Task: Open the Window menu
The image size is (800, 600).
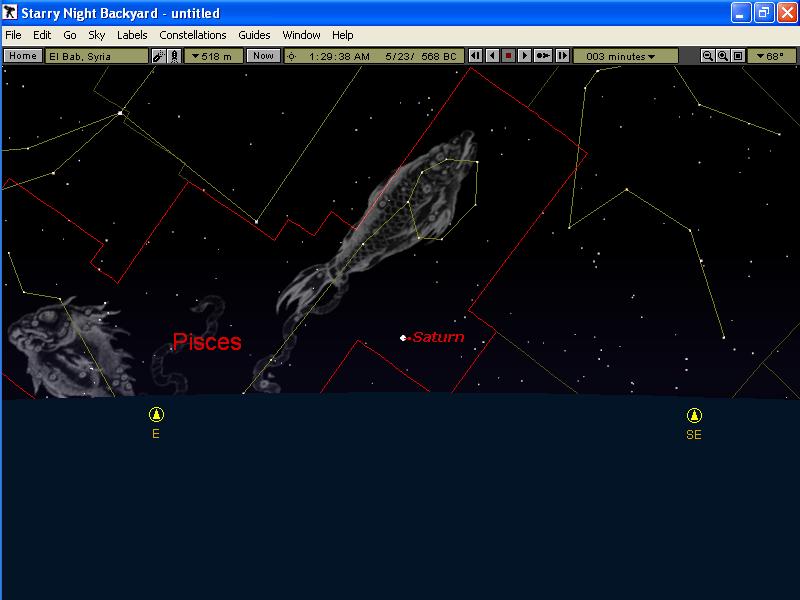Action: pyautogui.click(x=302, y=35)
